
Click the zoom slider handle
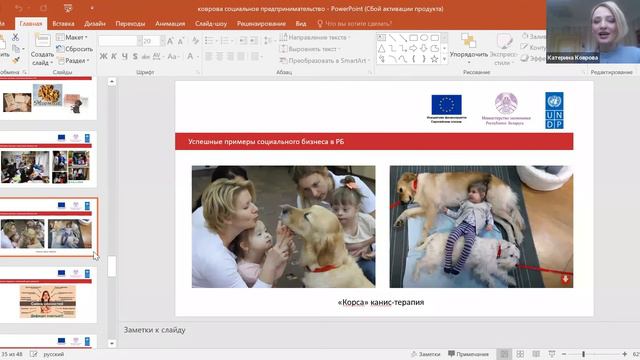[584, 354]
